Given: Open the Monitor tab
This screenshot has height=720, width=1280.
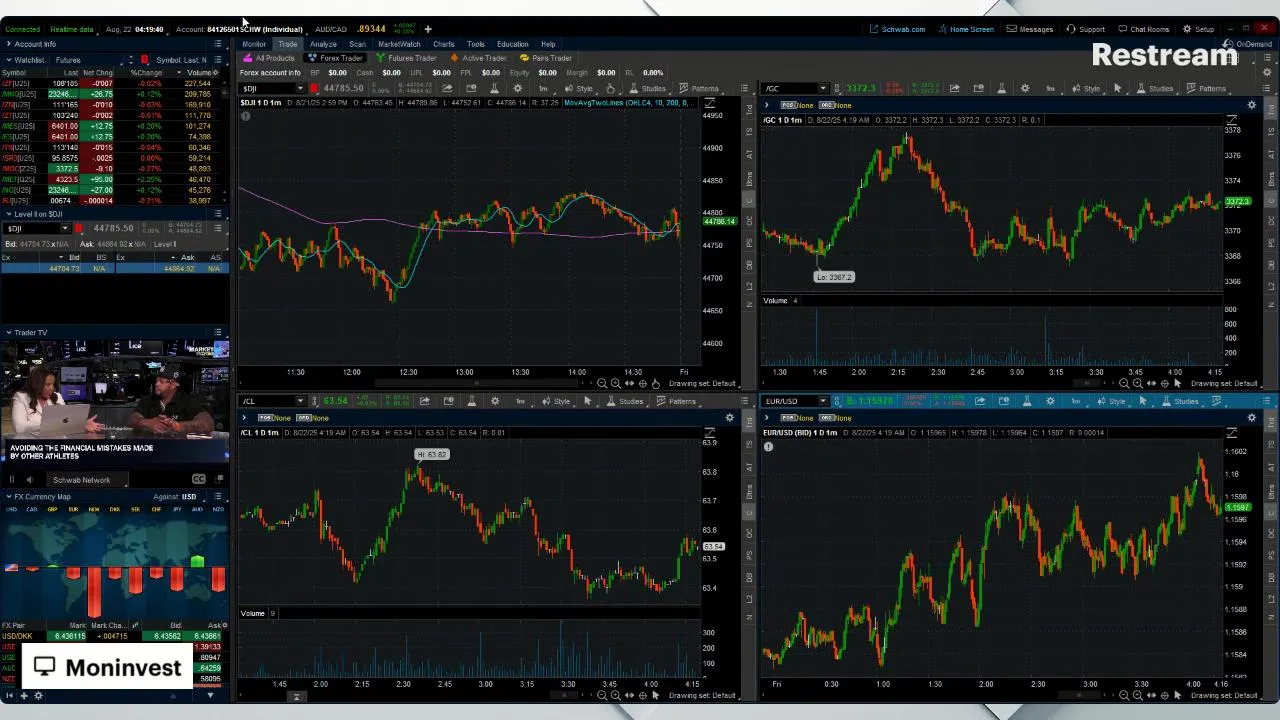Looking at the screenshot, I should [x=253, y=44].
